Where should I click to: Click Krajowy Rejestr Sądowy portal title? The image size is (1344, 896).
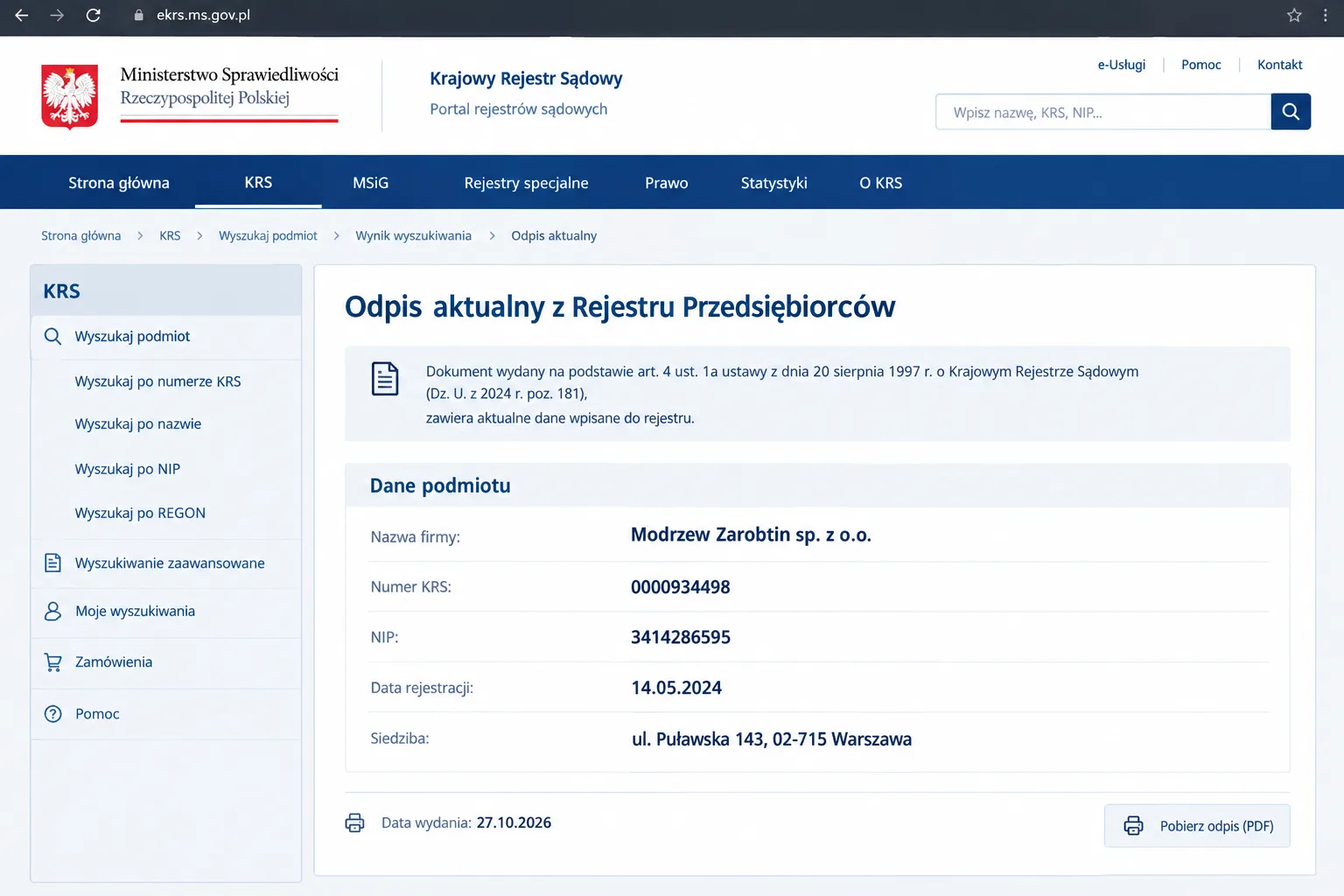[x=526, y=79]
